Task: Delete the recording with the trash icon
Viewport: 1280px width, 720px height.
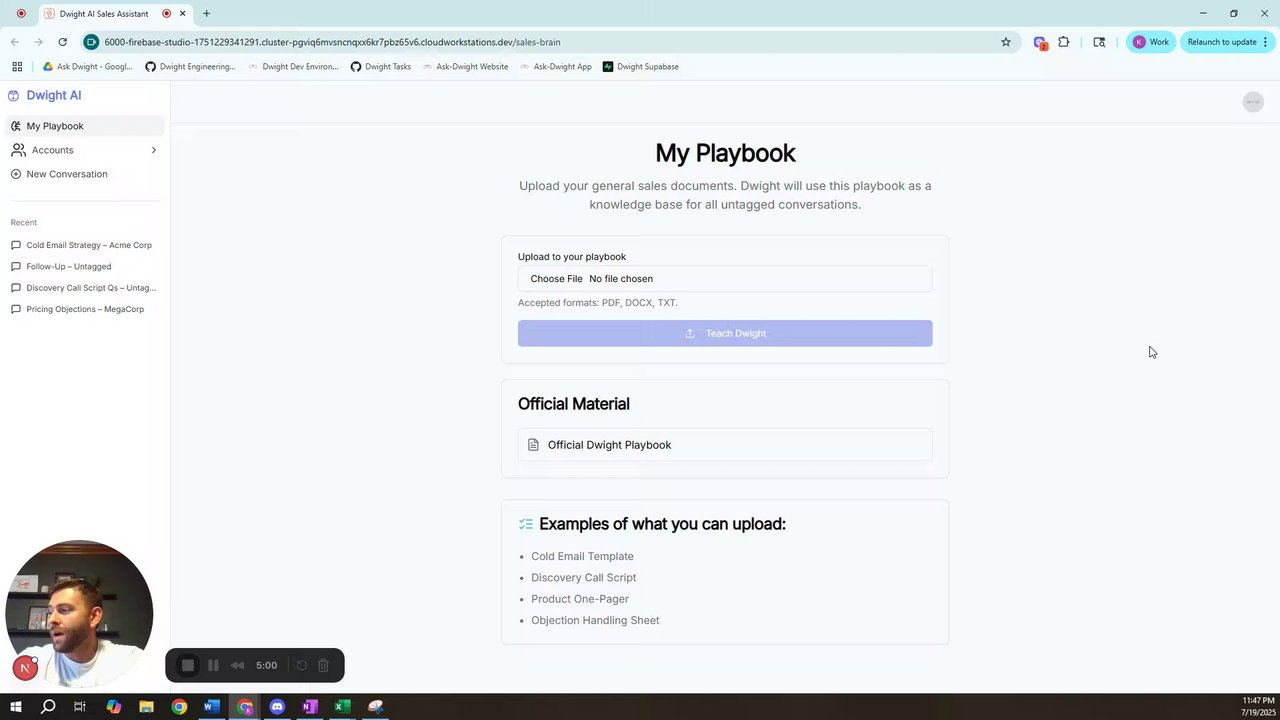Action: point(323,665)
